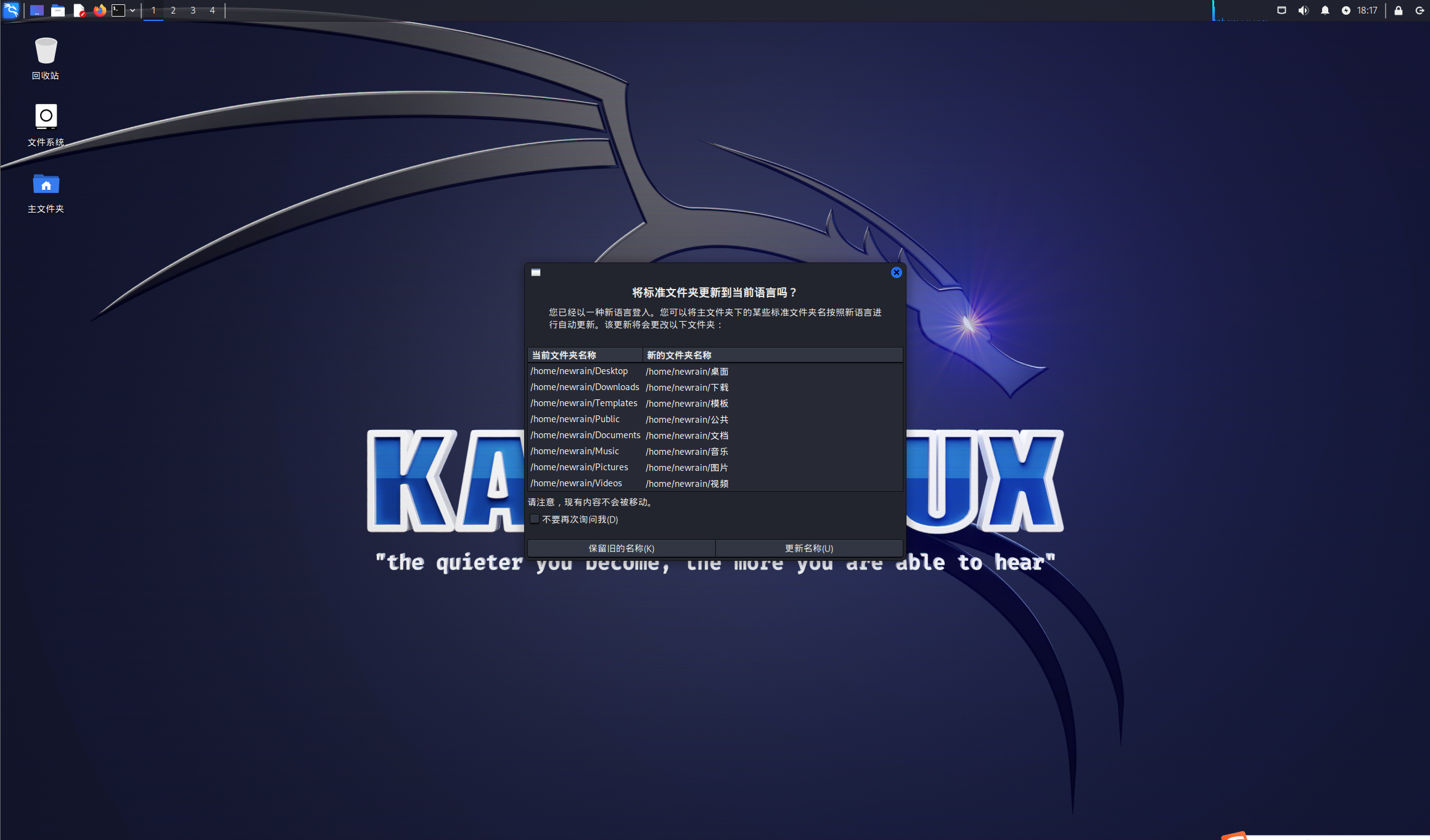1430x840 pixels.
Task: Select the /home/newrain/Downloads row
Action: click(715, 387)
